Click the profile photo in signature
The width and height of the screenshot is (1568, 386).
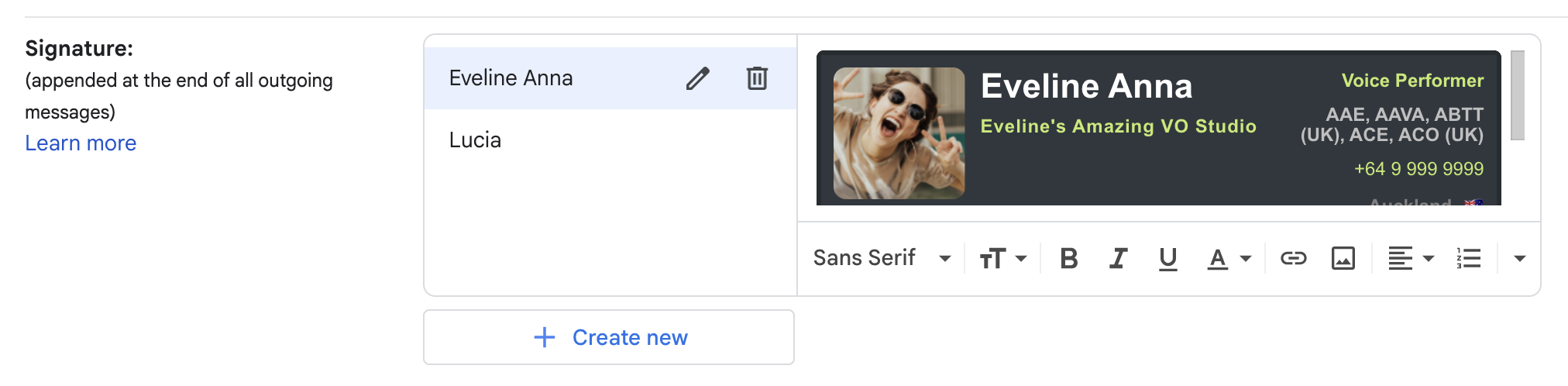(899, 133)
